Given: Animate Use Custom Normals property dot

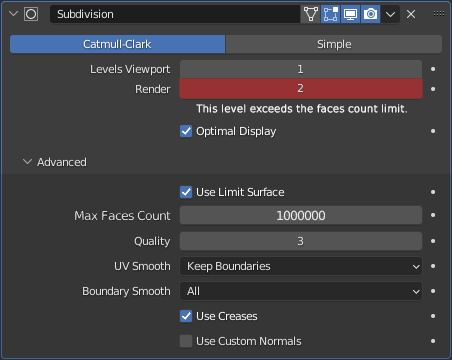Looking at the screenshot, I should [x=433, y=341].
